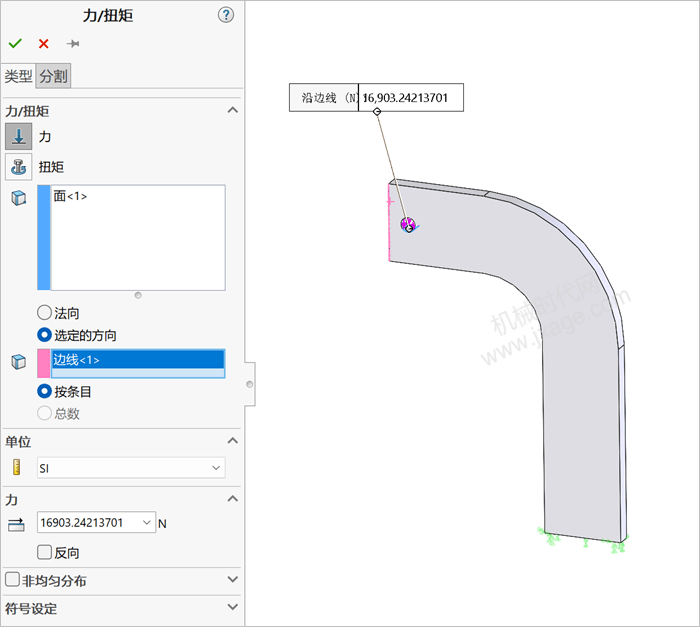Screen dimensions: 700x627
Task: Expand the 非均匀分布 section chevron
Action: point(233,580)
